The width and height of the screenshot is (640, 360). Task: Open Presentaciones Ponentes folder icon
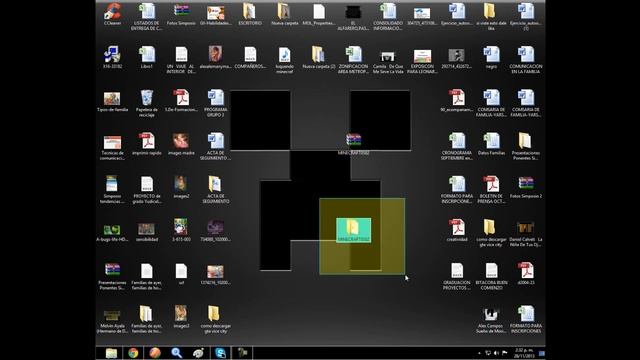(x=526, y=146)
